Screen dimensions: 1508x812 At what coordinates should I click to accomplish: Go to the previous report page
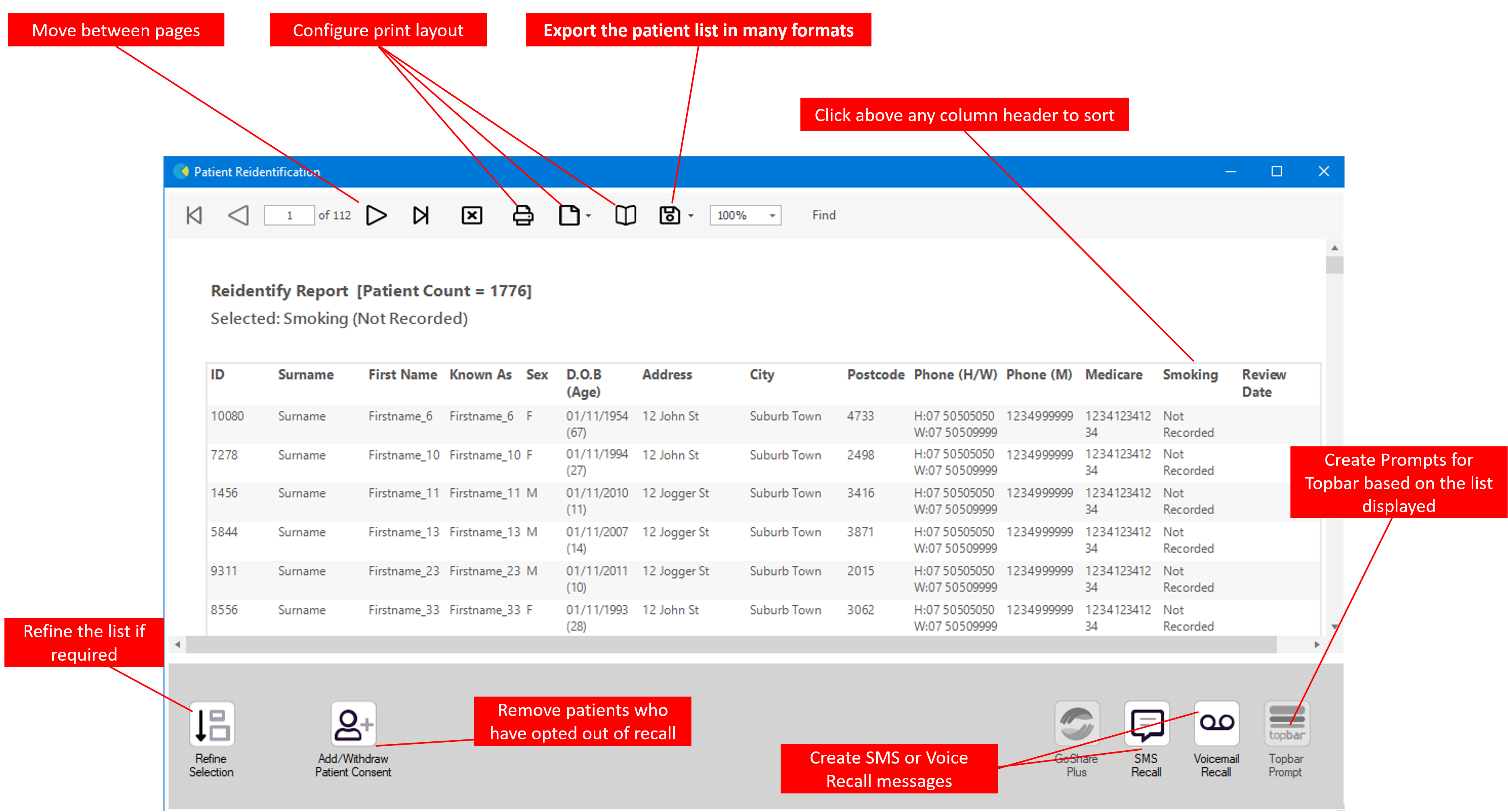pos(238,216)
